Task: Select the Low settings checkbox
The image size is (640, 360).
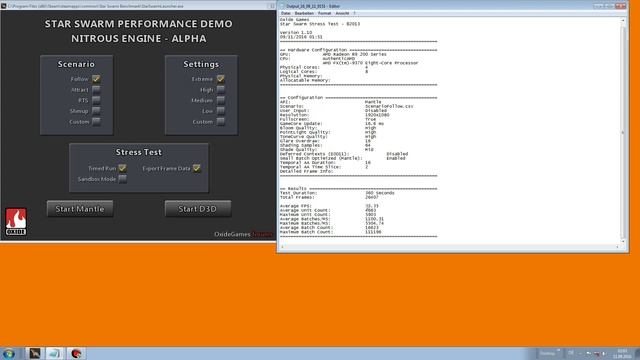Action: click(220, 111)
